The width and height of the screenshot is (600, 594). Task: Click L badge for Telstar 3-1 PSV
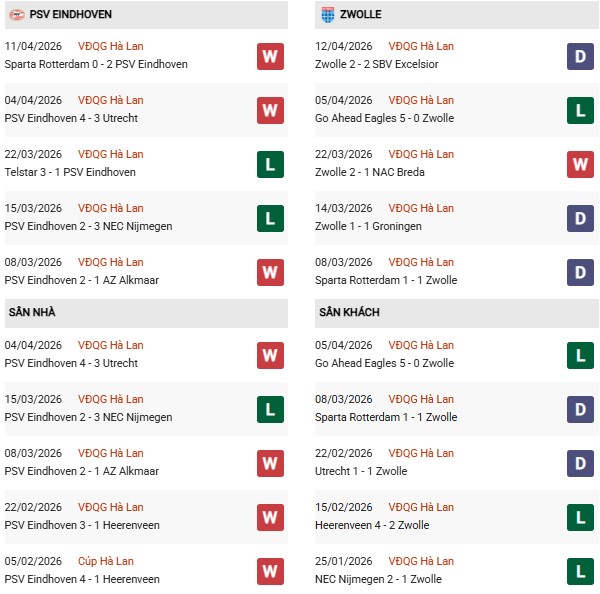[270, 164]
